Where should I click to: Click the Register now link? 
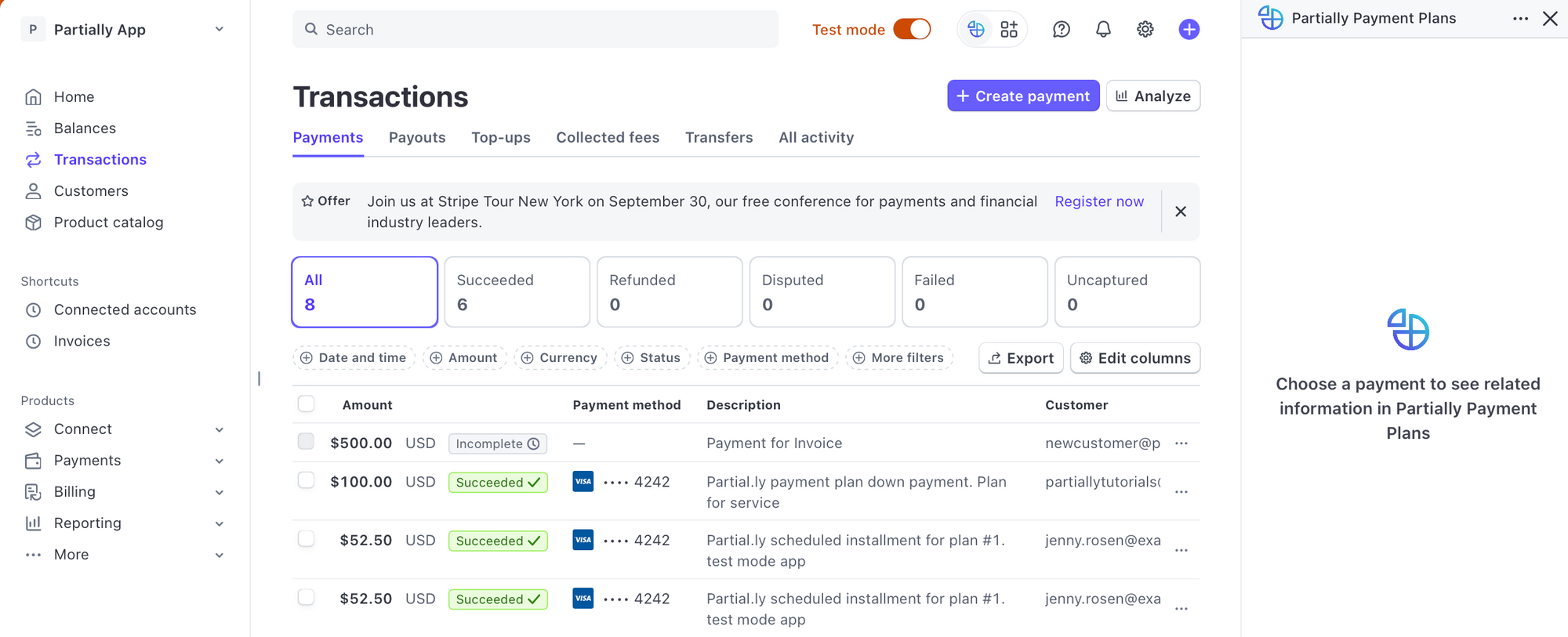point(1098,201)
